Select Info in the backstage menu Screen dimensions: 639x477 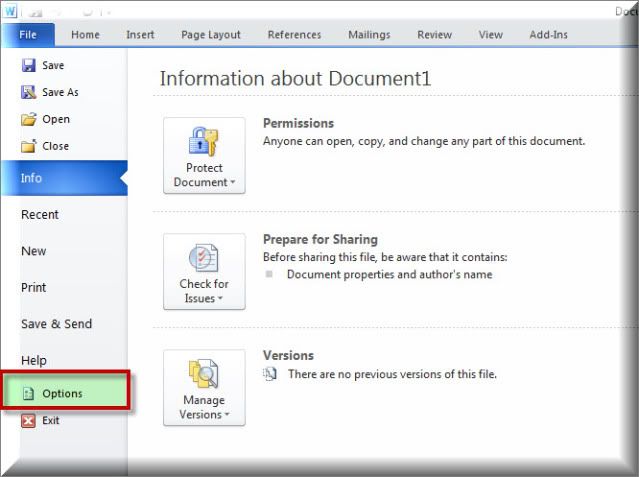[x=64, y=178]
